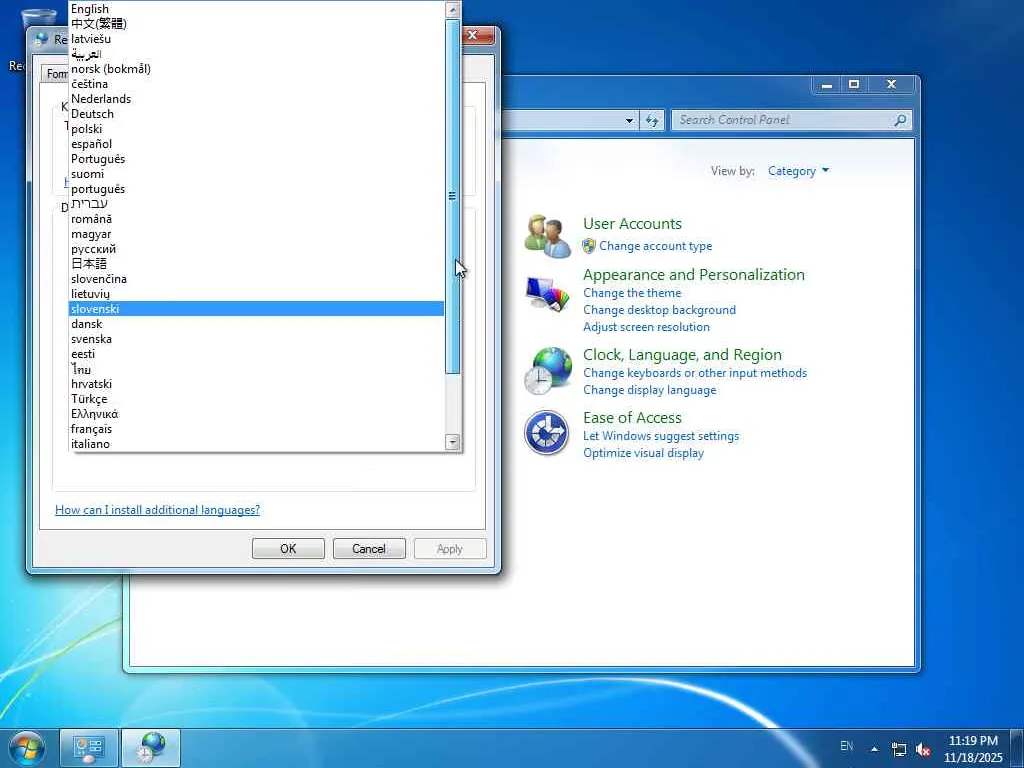This screenshot has height=768, width=1024.
Task: Select eesti in the dropdown list
Action: (256, 354)
